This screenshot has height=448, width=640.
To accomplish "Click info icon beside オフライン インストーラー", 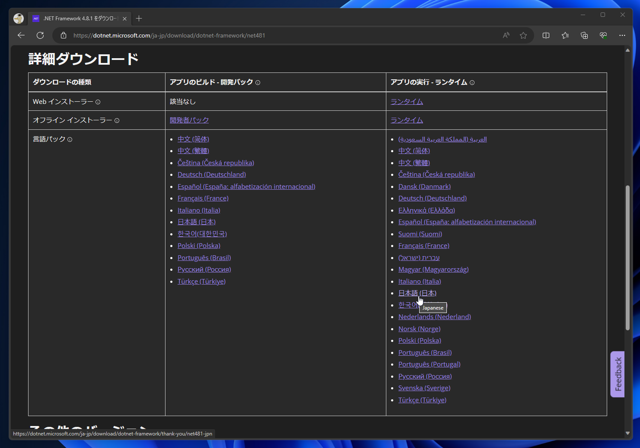I will (x=117, y=120).
